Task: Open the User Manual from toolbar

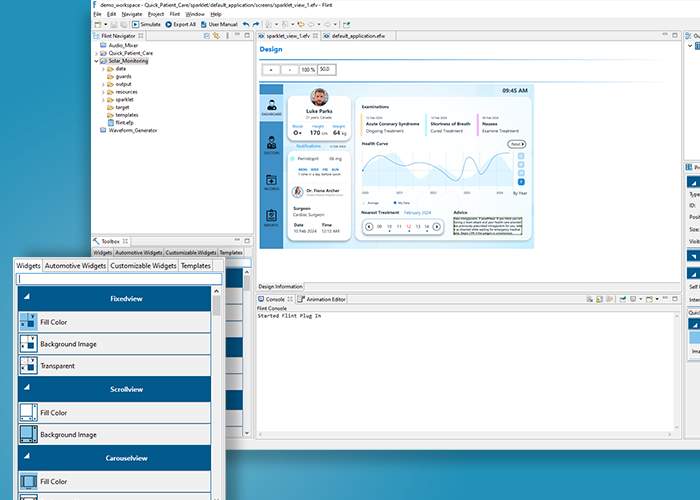Action: (x=221, y=23)
